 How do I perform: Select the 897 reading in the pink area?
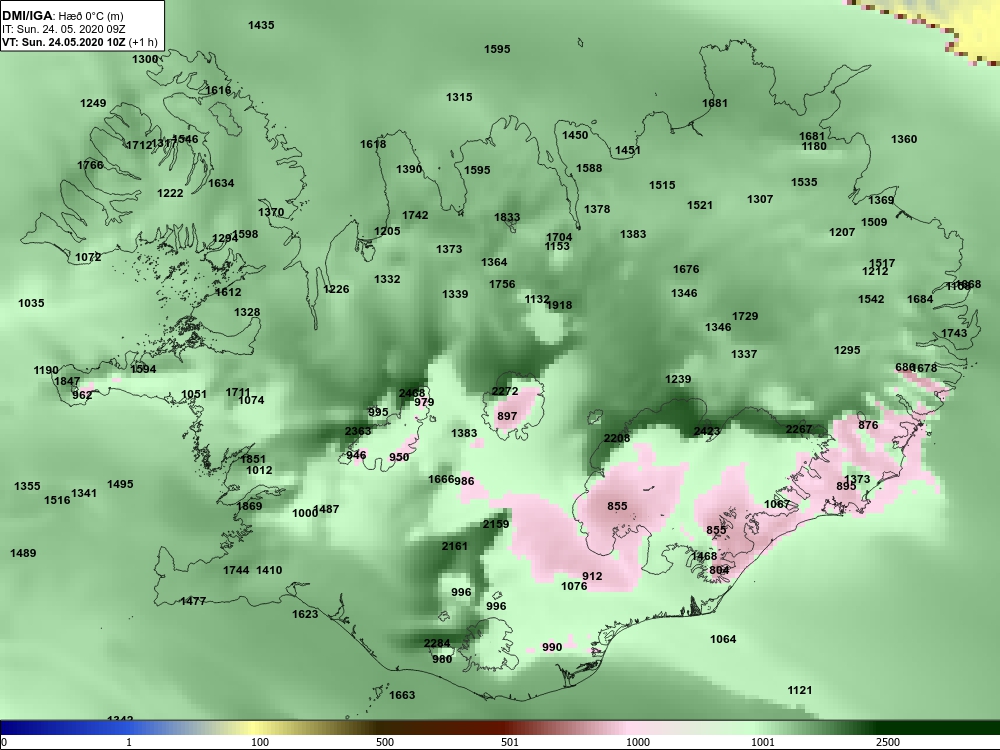(x=507, y=416)
